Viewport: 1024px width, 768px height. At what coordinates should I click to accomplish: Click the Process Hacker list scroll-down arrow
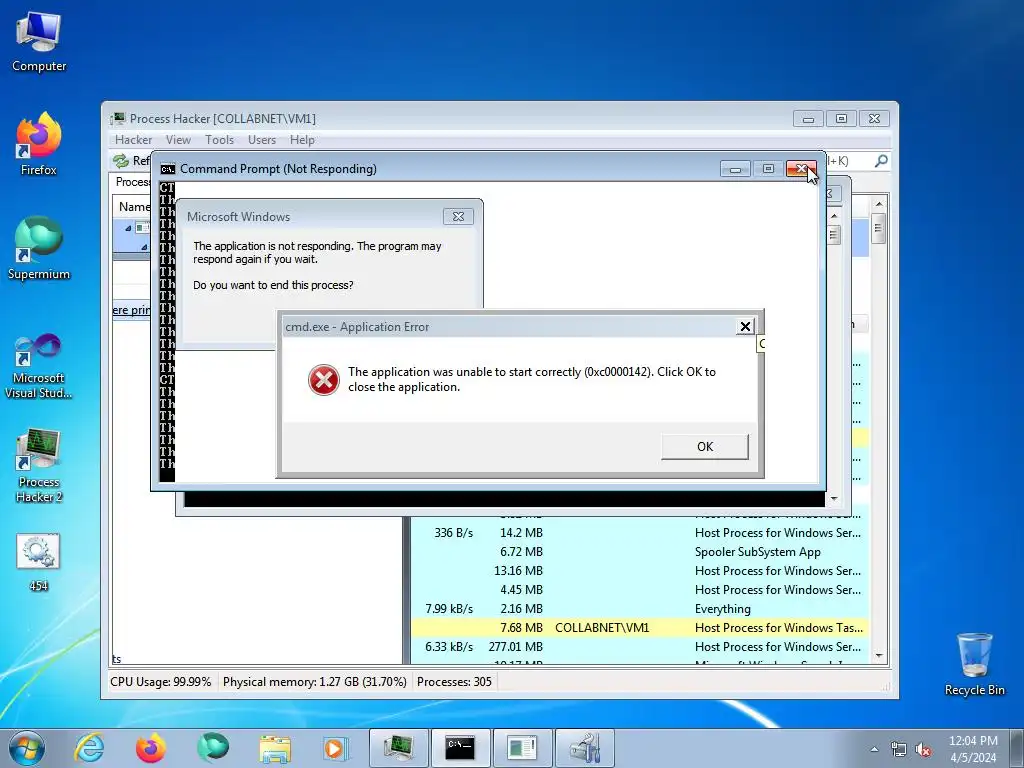click(879, 656)
